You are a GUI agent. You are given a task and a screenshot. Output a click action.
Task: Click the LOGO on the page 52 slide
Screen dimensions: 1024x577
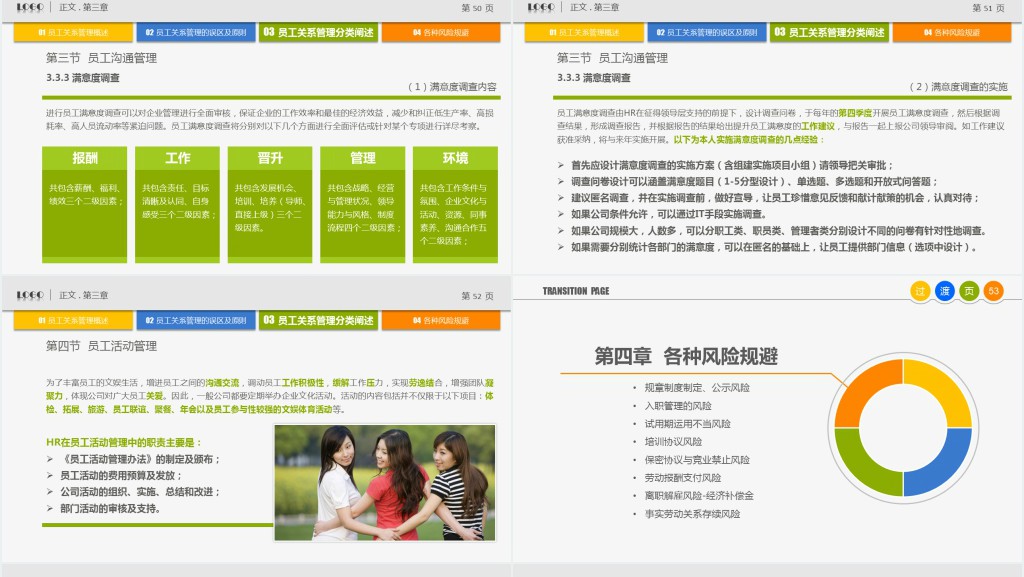click(x=30, y=295)
